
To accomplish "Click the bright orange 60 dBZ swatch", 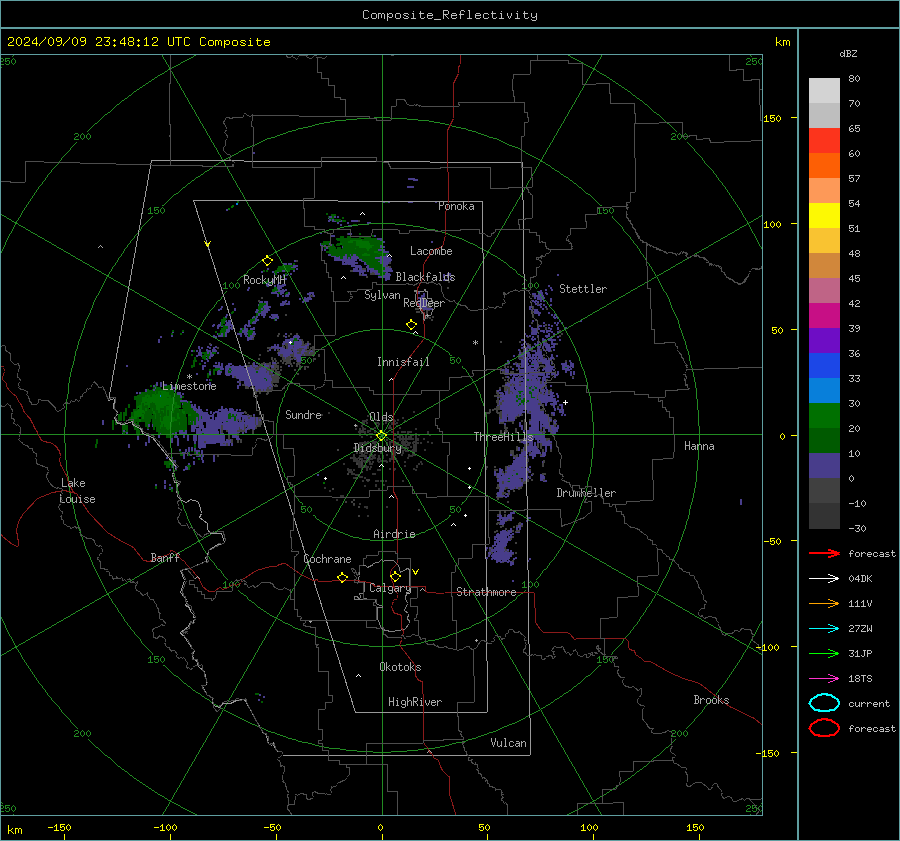I will (824, 165).
